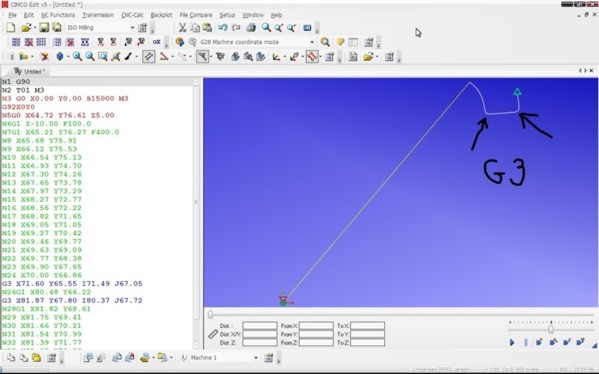Open the Transmission menu
The height and width of the screenshot is (374, 599).
coord(98,15)
